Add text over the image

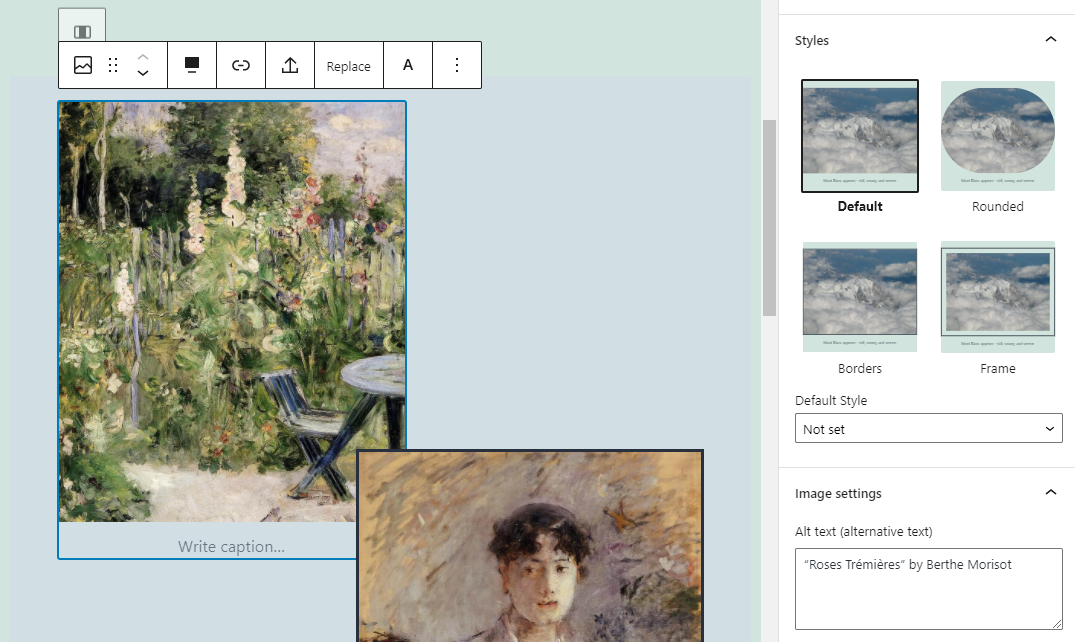click(407, 65)
